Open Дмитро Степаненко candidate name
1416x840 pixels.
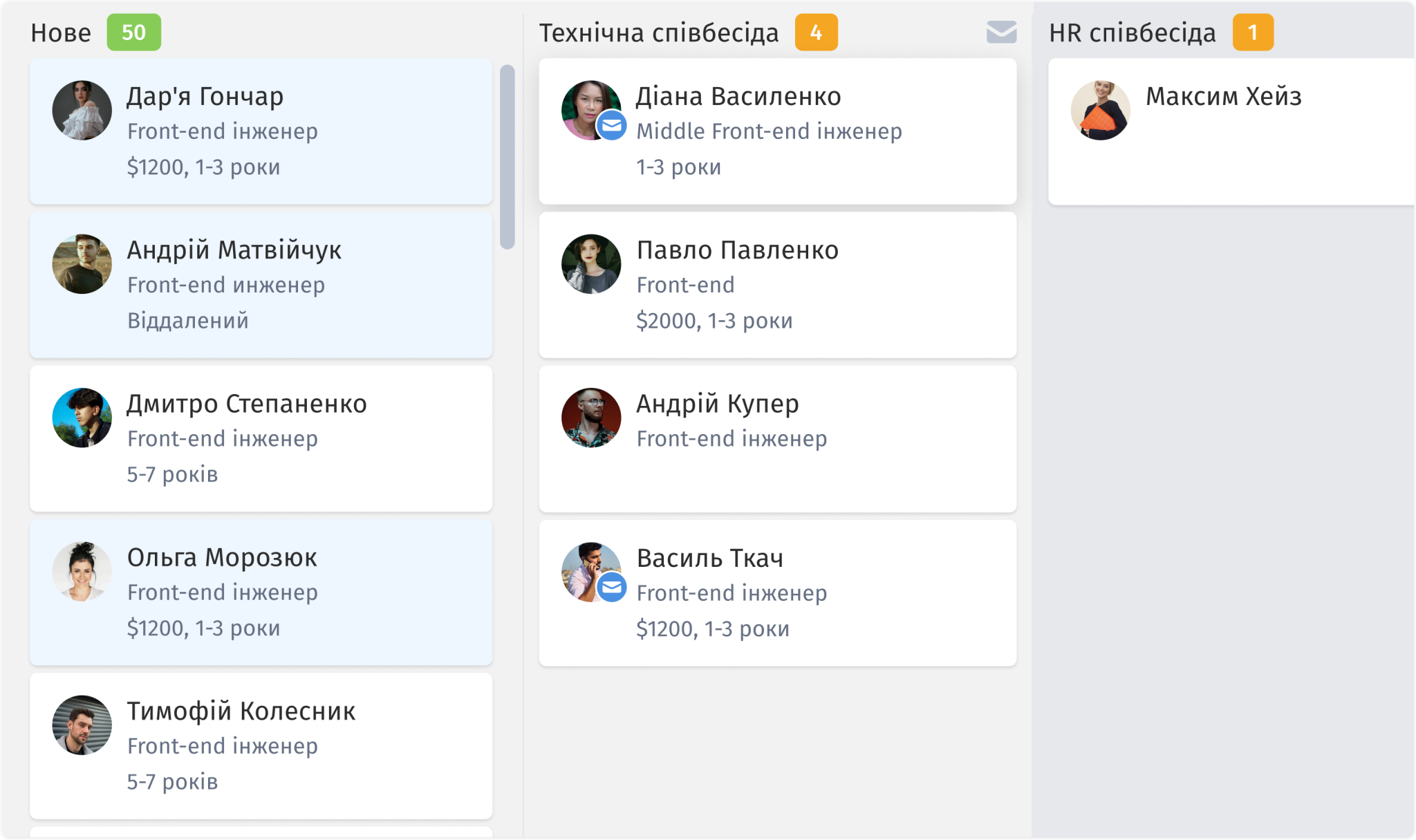pos(246,404)
